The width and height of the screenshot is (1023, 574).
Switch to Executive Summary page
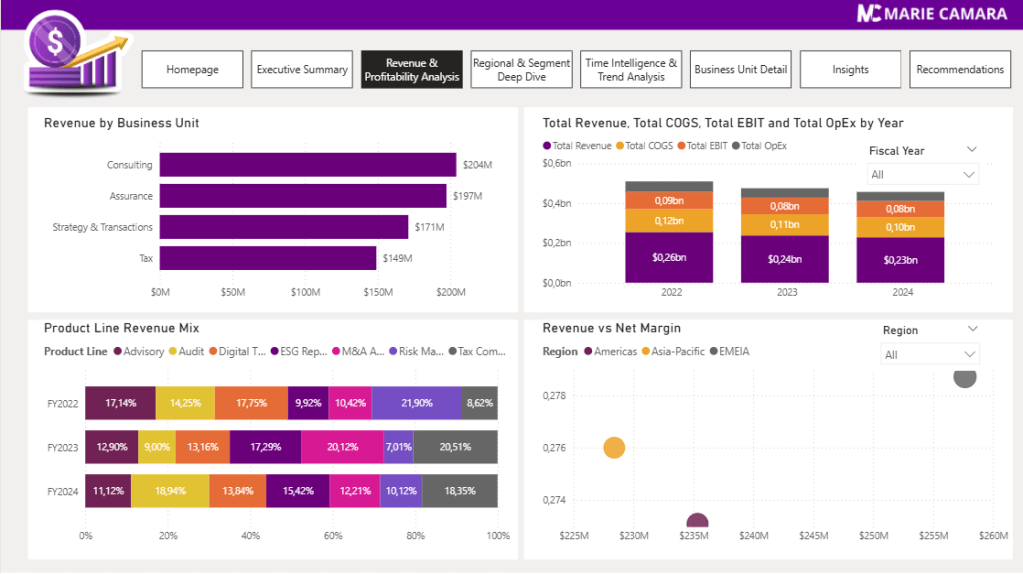(x=302, y=70)
